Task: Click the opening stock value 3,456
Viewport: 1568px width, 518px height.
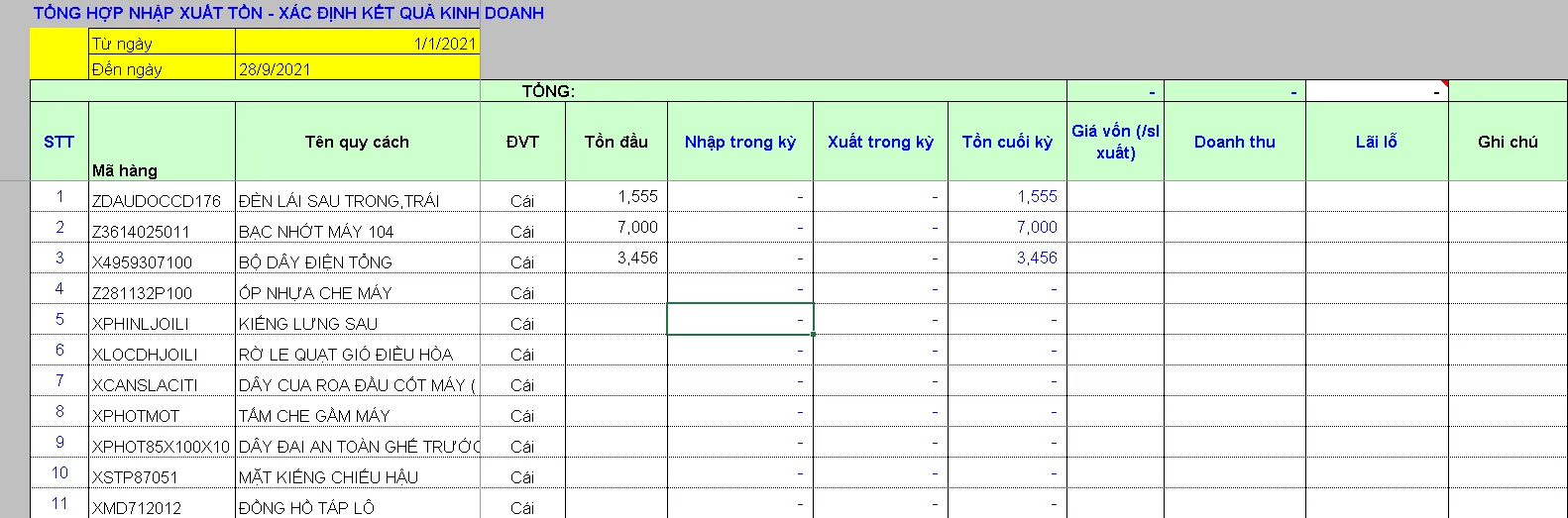Action: (636, 258)
